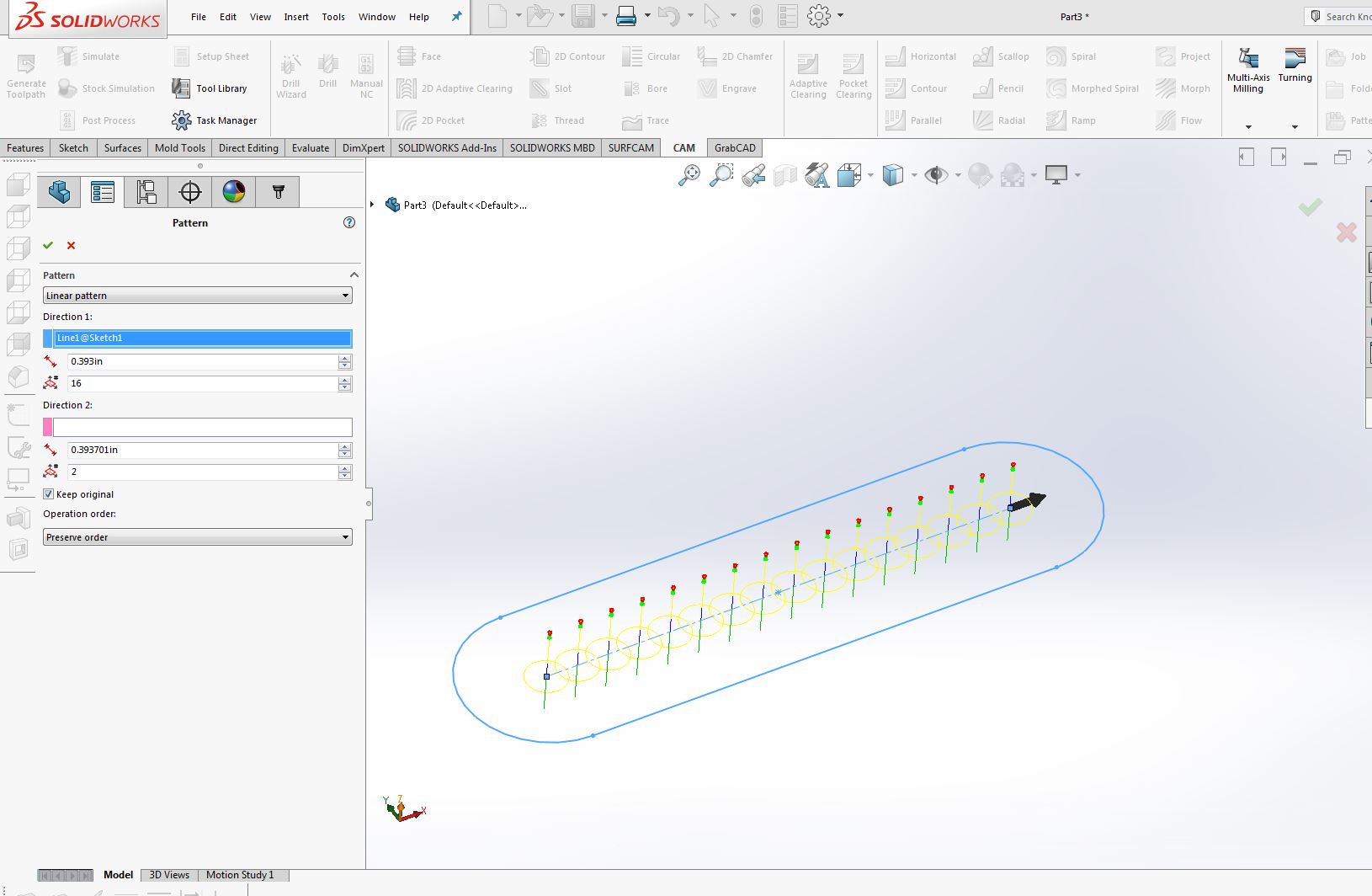Viewport: 1372px width, 896px height.
Task: Click the empty Direction 2 selection field
Action: [203, 427]
